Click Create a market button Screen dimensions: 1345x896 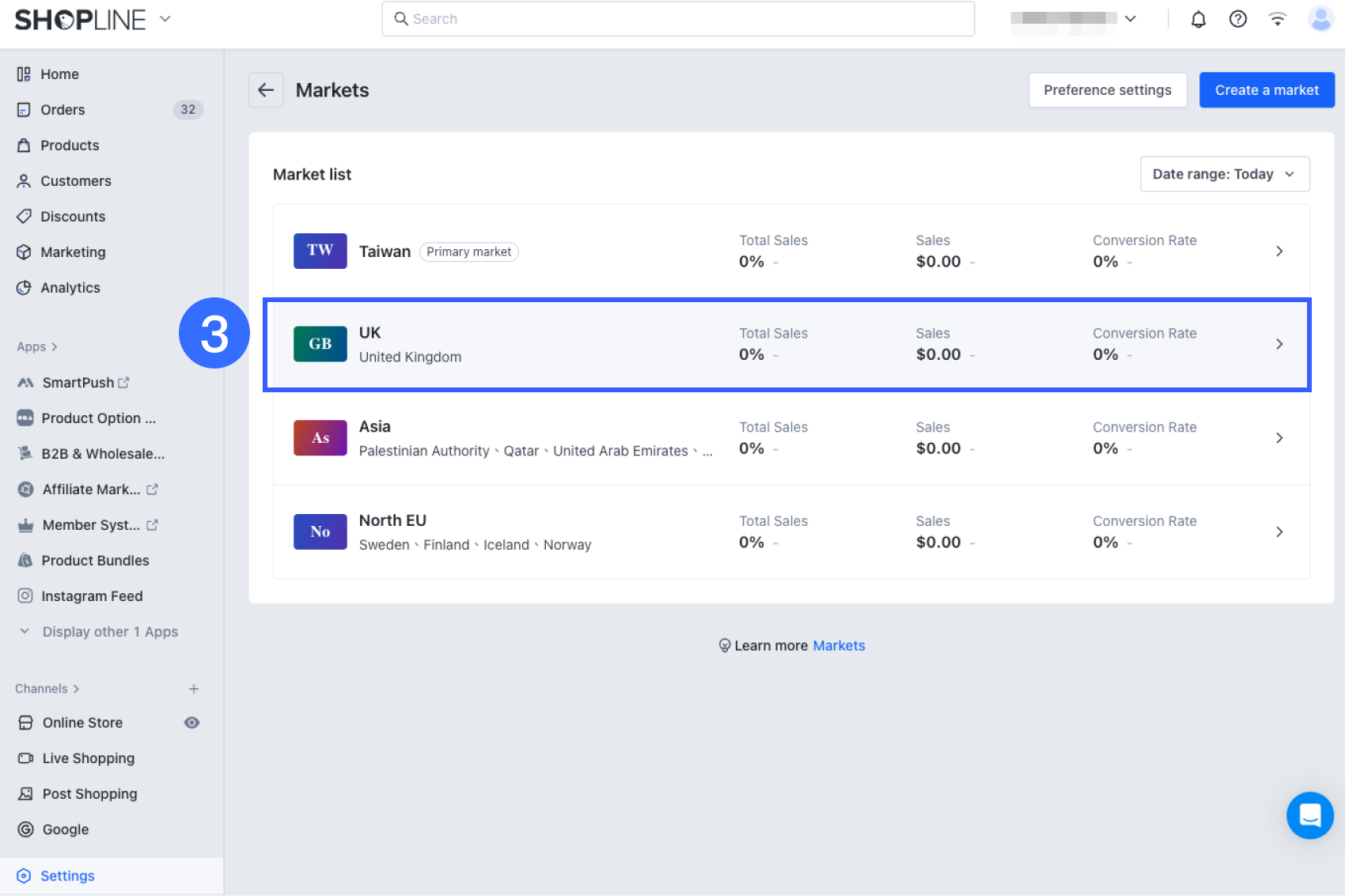pyautogui.click(x=1267, y=90)
